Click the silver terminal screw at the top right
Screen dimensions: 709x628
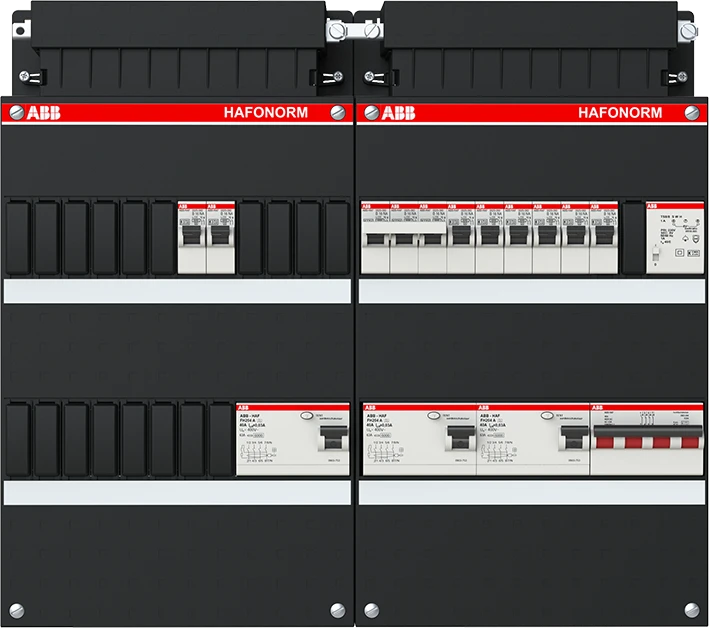686,34
